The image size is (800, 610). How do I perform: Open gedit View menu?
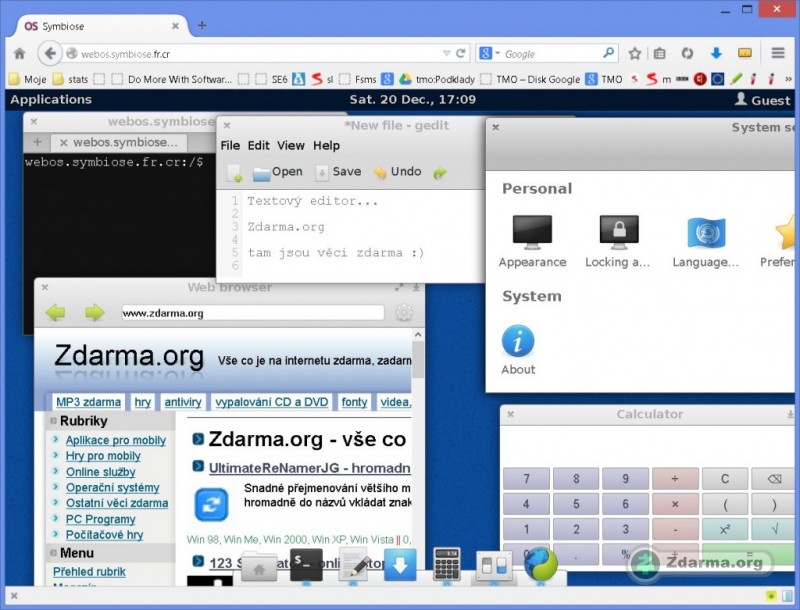(x=291, y=145)
